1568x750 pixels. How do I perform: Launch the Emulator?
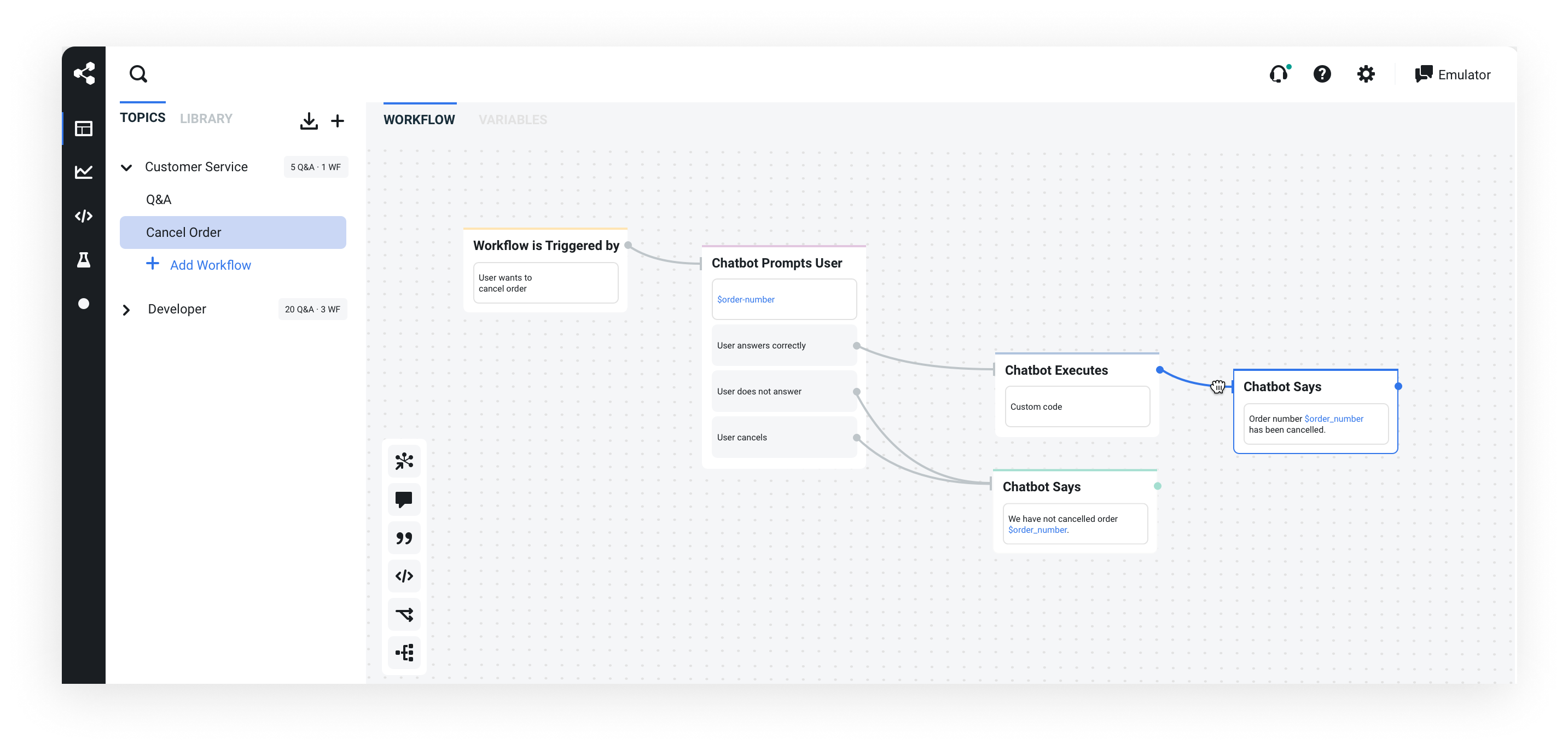tap(1453, 74)
